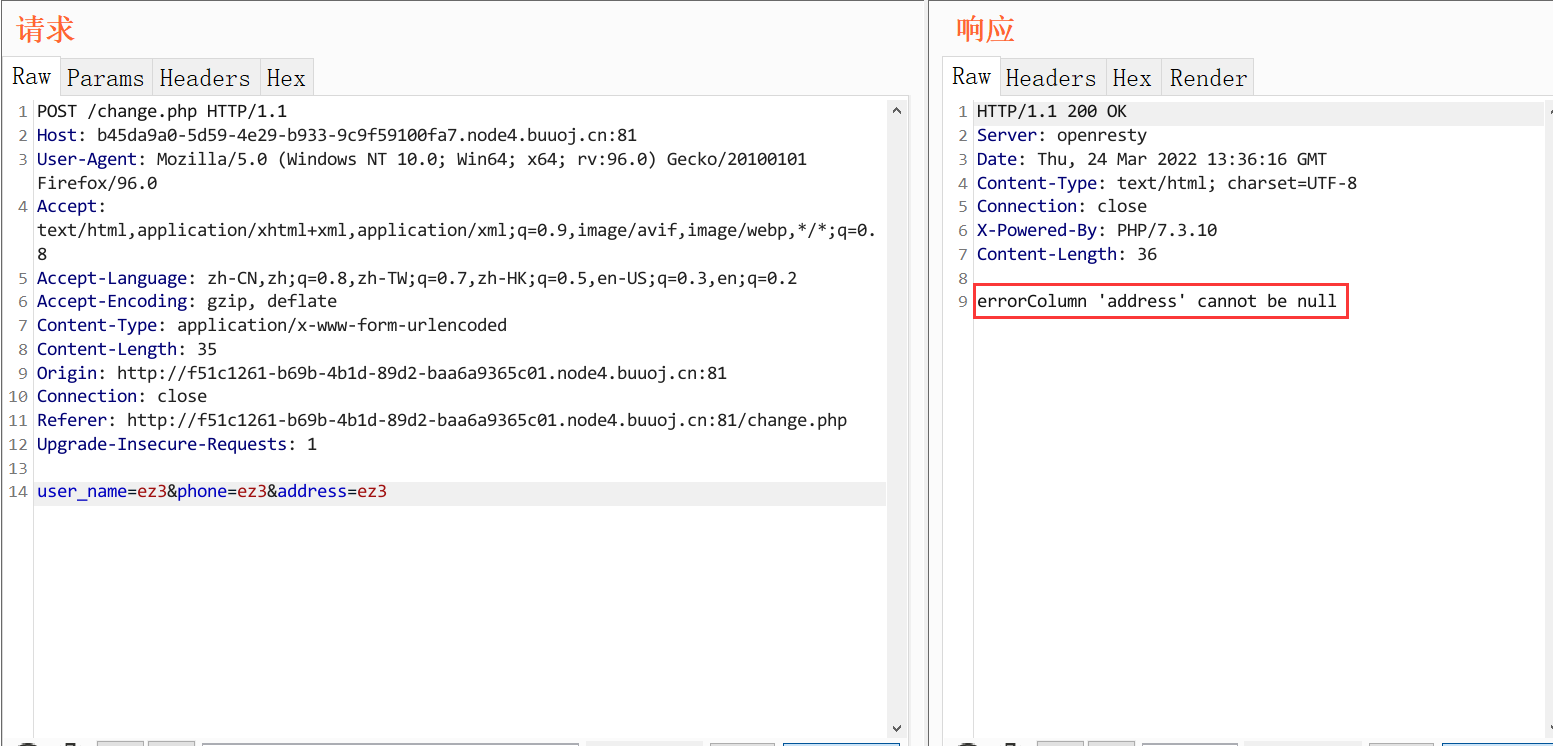
Task: Click the Server: openresty line
Action: (1062, 135)
